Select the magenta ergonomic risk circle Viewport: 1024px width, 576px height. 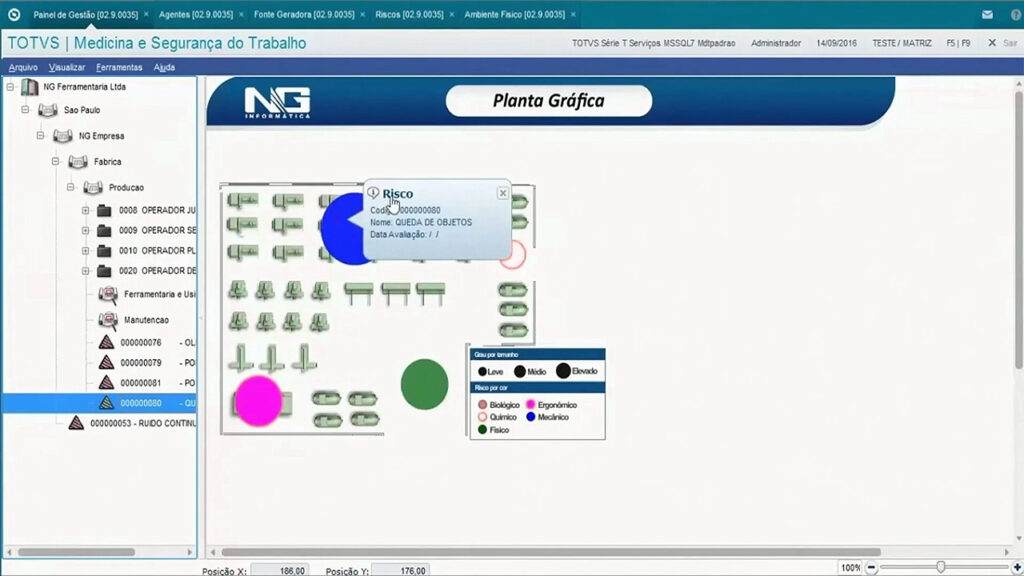(259, 401)
